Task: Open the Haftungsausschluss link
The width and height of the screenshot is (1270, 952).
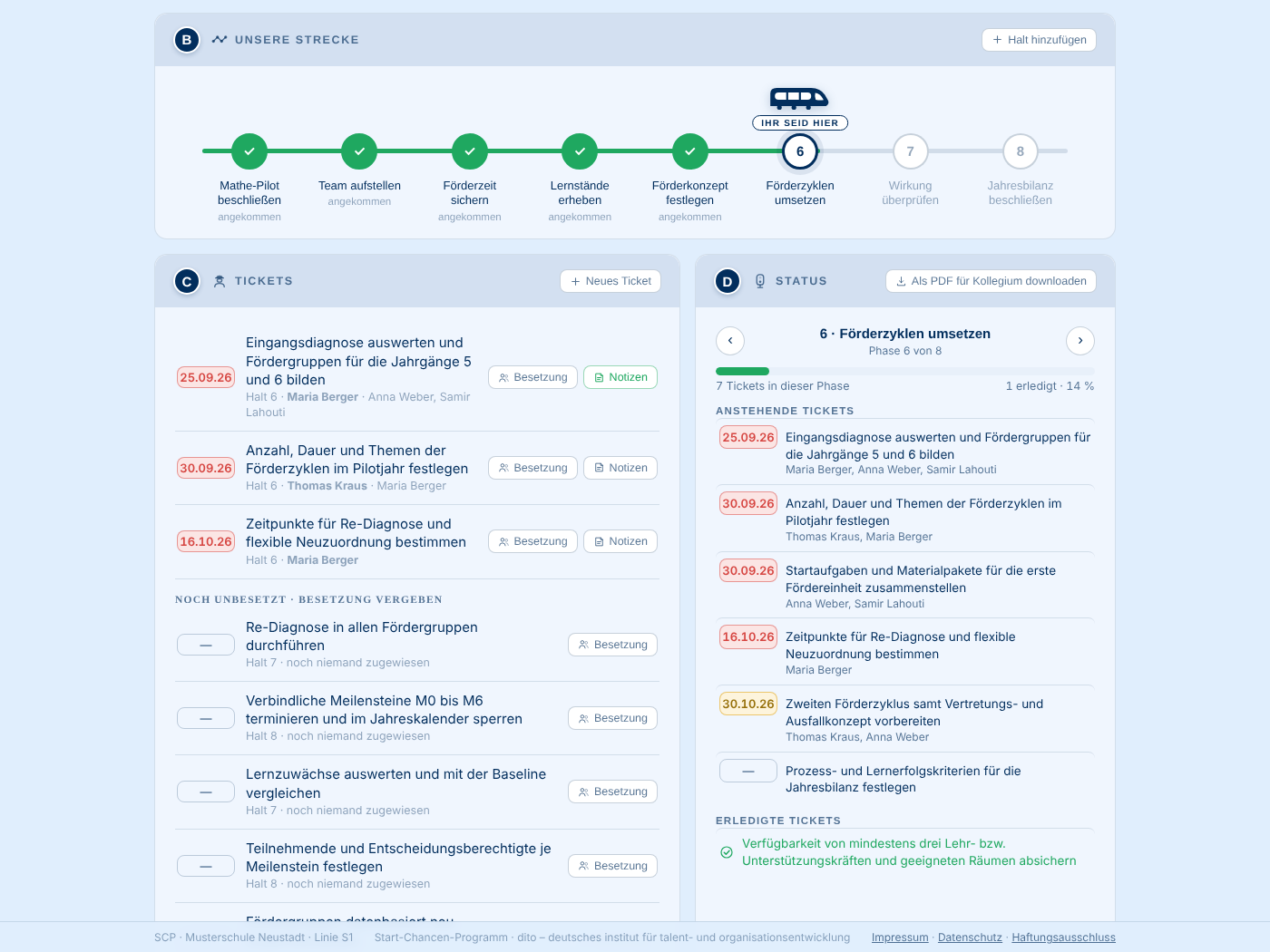Action: (x=1063, y=937)
